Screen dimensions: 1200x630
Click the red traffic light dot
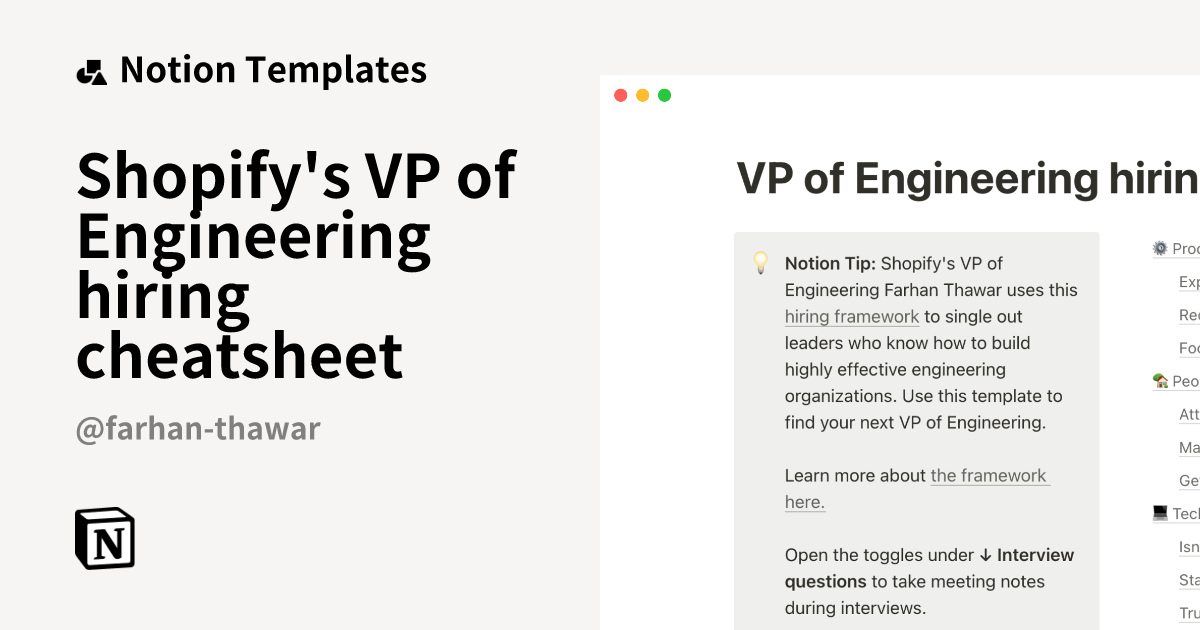[621, 94]
